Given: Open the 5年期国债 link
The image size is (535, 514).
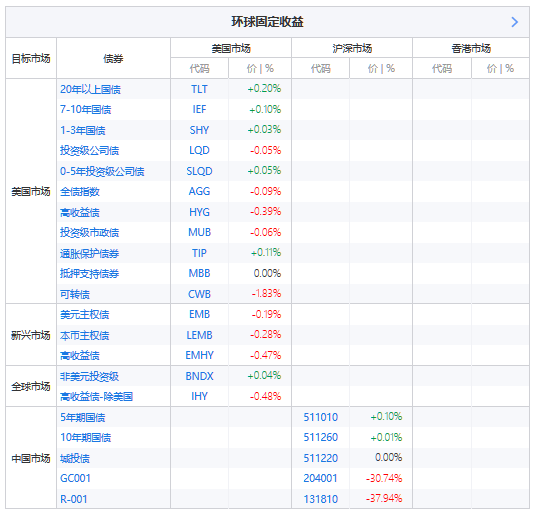Looking at the screenshot, I should (x=83, y=417).
